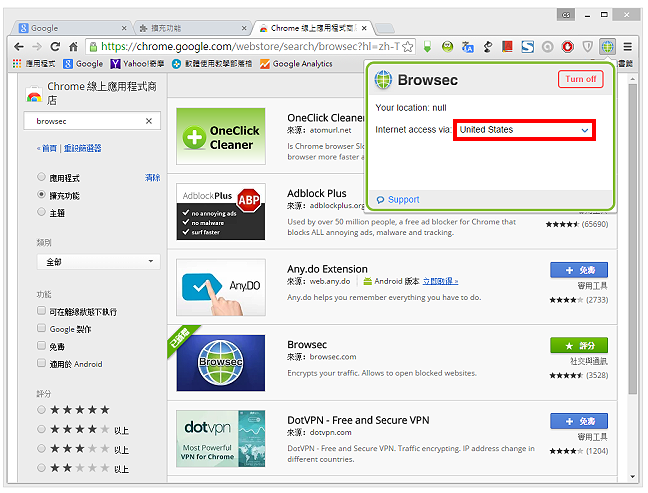This screenshot has width=648, height=493.
Task: Open the United States access country dropdown
Action: coord(524,130)
